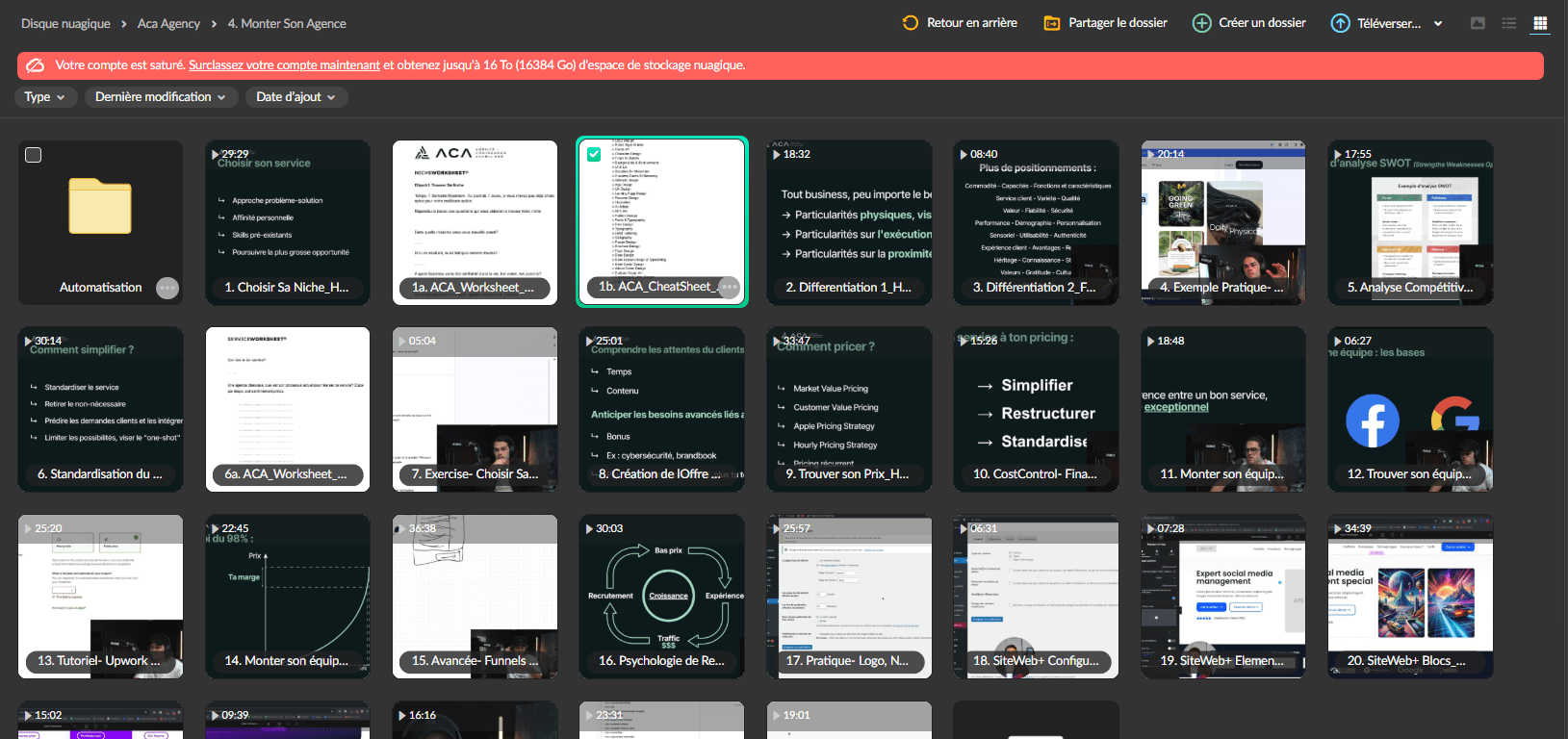
Task: Select the grid view icon
Action: pos(1540,23)
